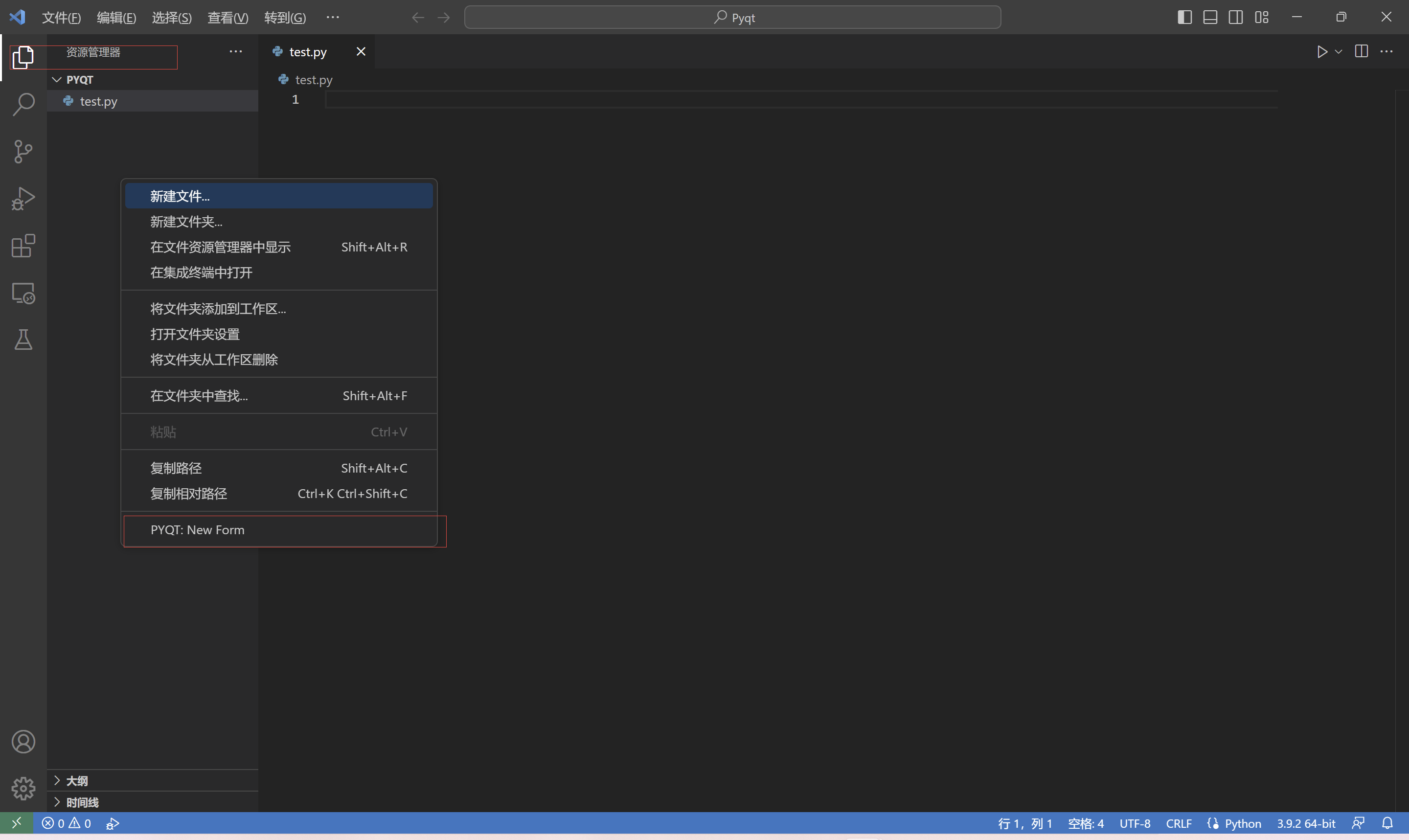The height and width of the screenshot is (840, 1409).
Task: Click cursor position 行 1, 列 1
Action: click(x=1025, y=823)
